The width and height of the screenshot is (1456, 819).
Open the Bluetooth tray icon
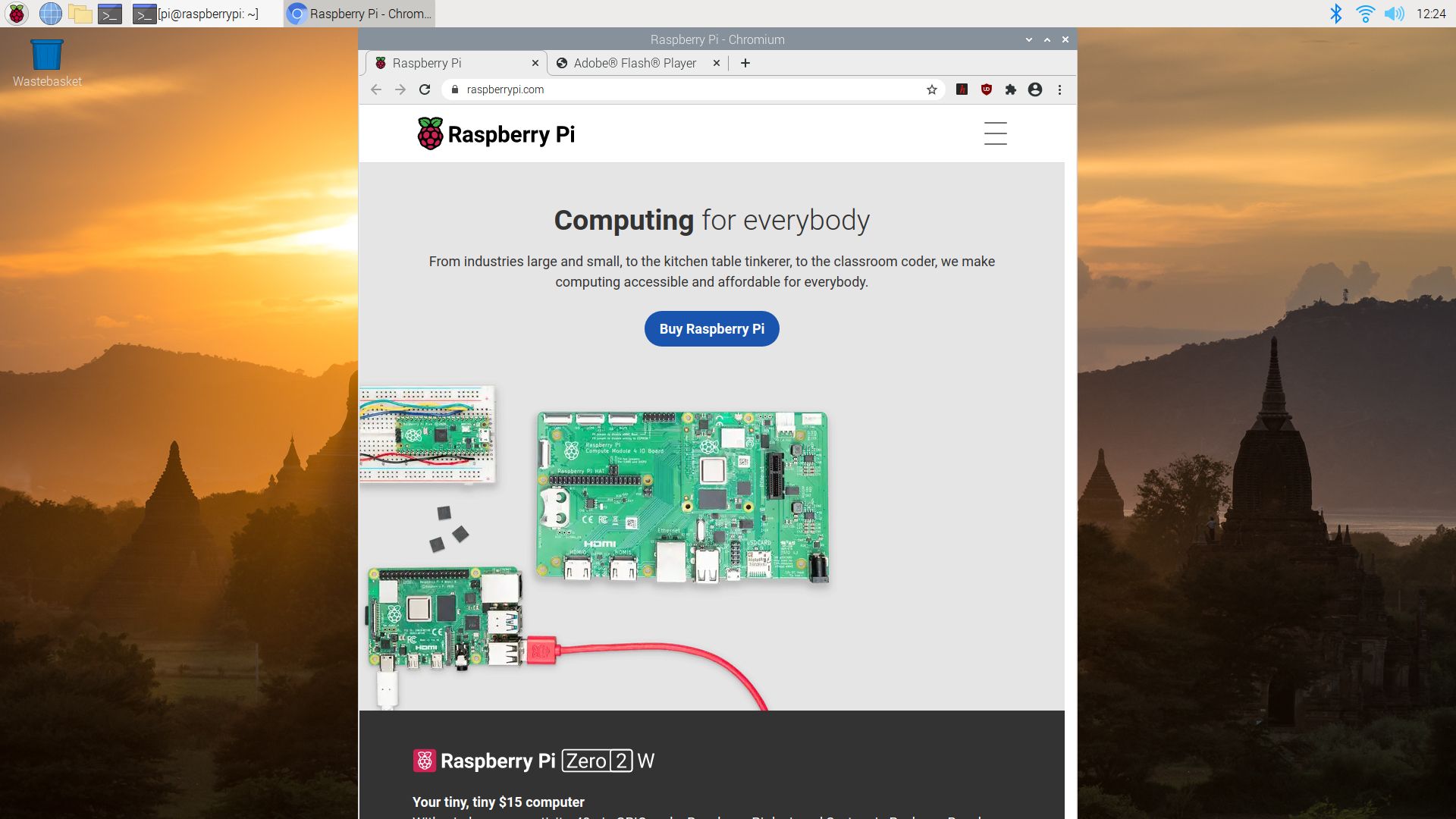[1336, 14]
